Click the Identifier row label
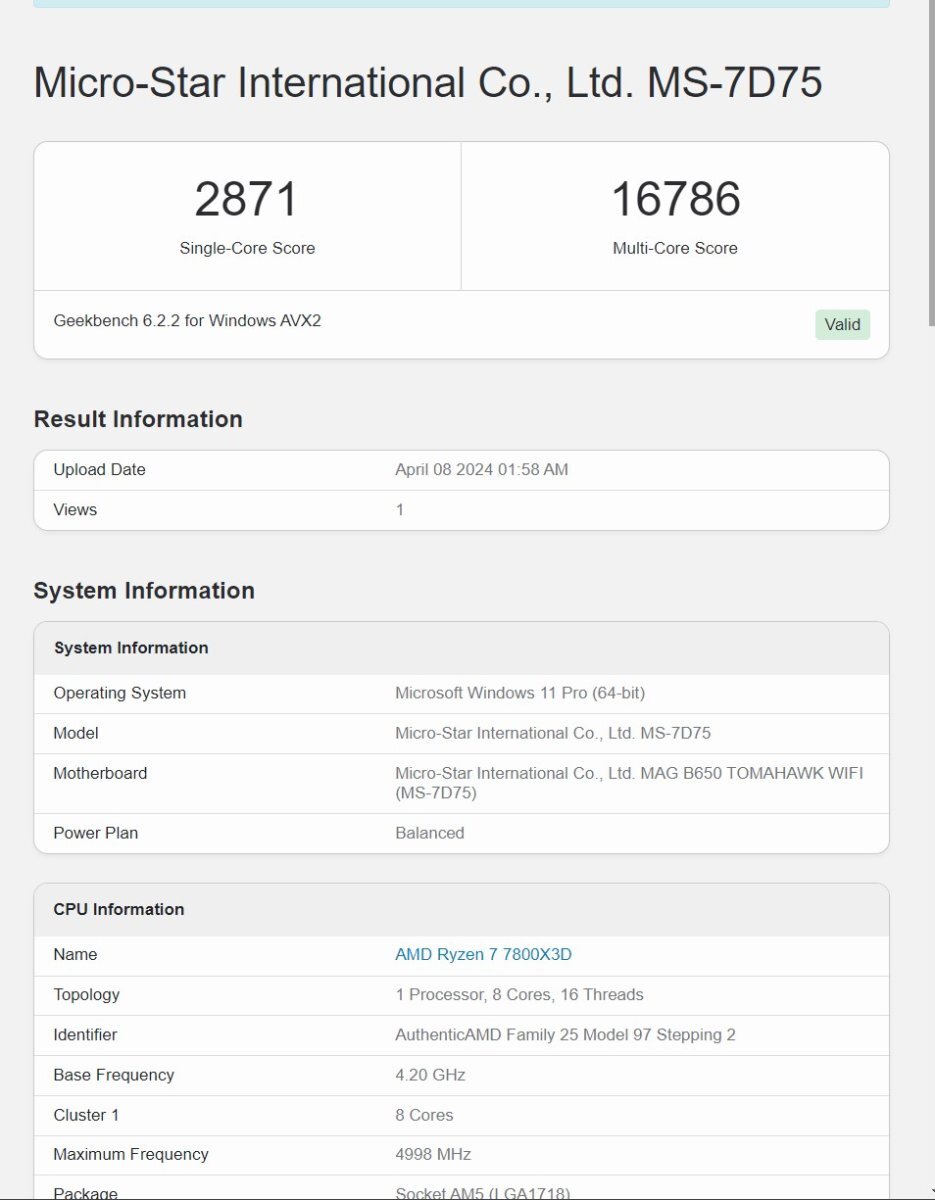This screenshot has height=1200, width=935. pyautogui.click(x=85, y=1034)
